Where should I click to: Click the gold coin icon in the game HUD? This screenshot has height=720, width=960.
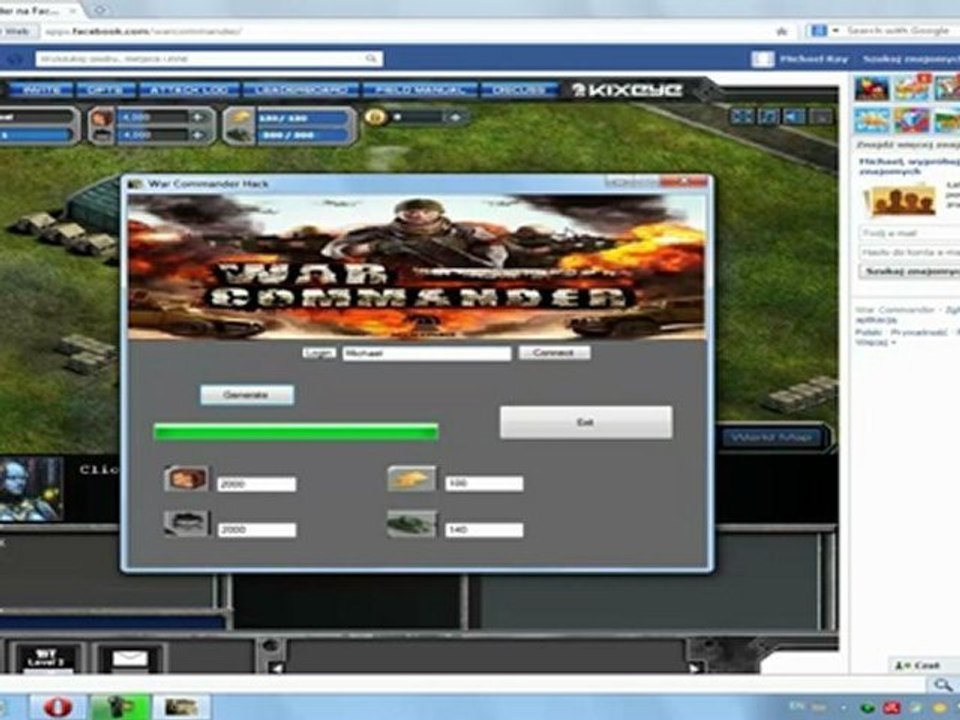coord(375,116)
